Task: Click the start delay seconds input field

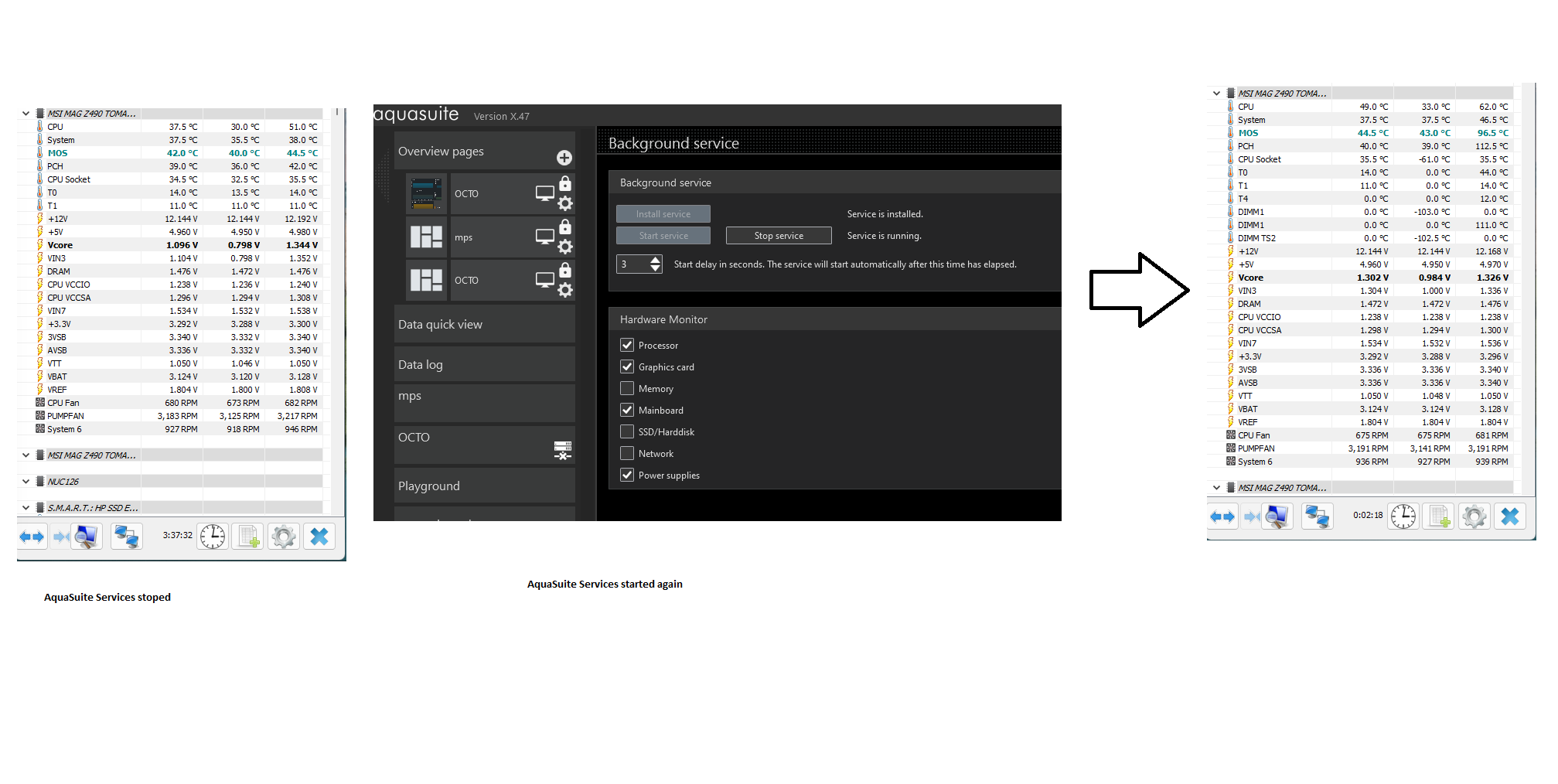Action: tap(633, 264)
